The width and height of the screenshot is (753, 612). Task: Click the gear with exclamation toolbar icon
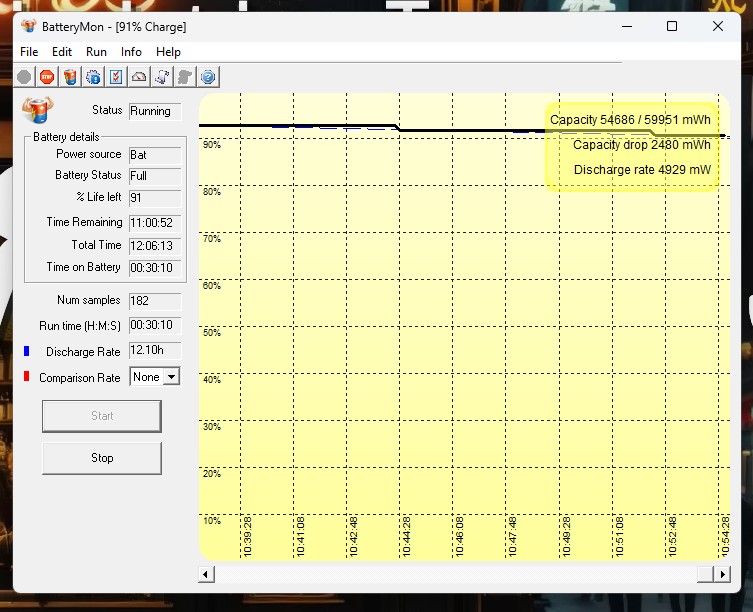[93, 77]
